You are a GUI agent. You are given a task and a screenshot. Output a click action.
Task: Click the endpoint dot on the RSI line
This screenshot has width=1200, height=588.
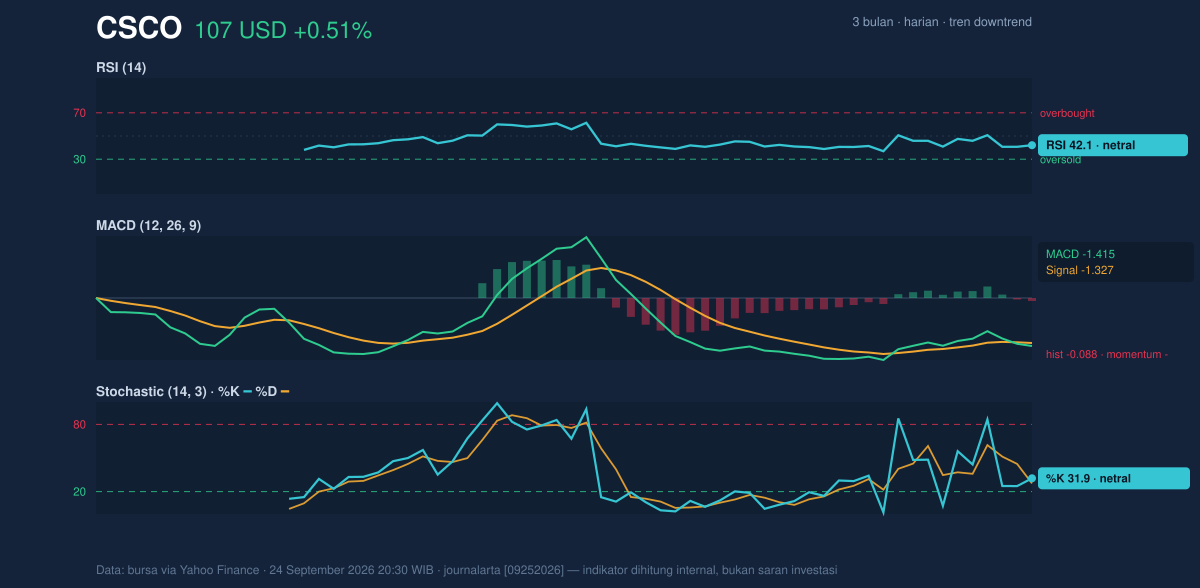click(x=1032, y=145)
